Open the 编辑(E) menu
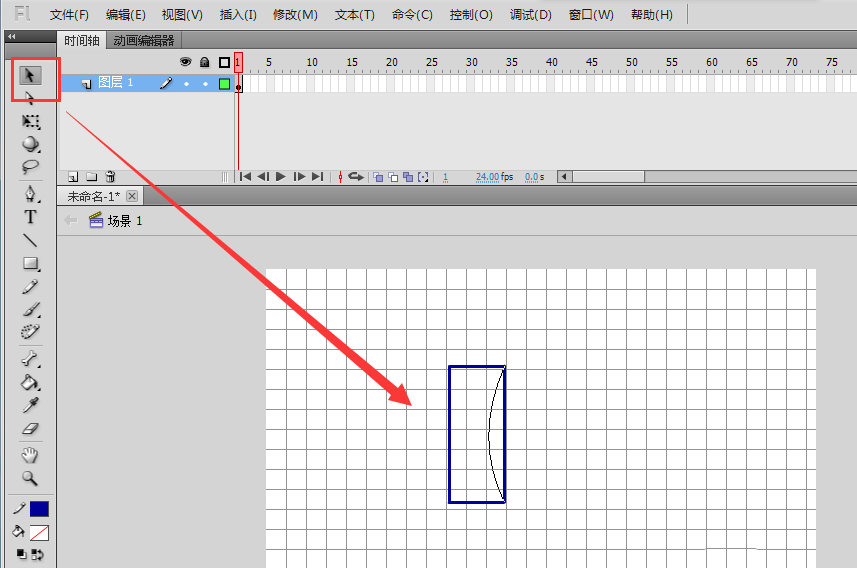The width and height of the screenshot is (857, 568). pos(126,15)
